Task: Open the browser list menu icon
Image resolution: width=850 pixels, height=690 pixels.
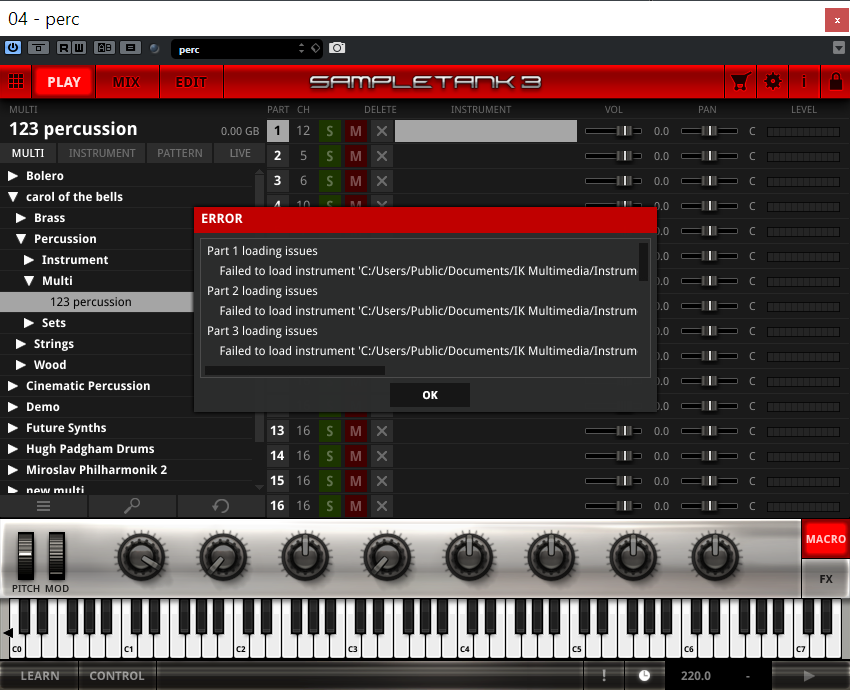Action: click(x=43, y=506)
